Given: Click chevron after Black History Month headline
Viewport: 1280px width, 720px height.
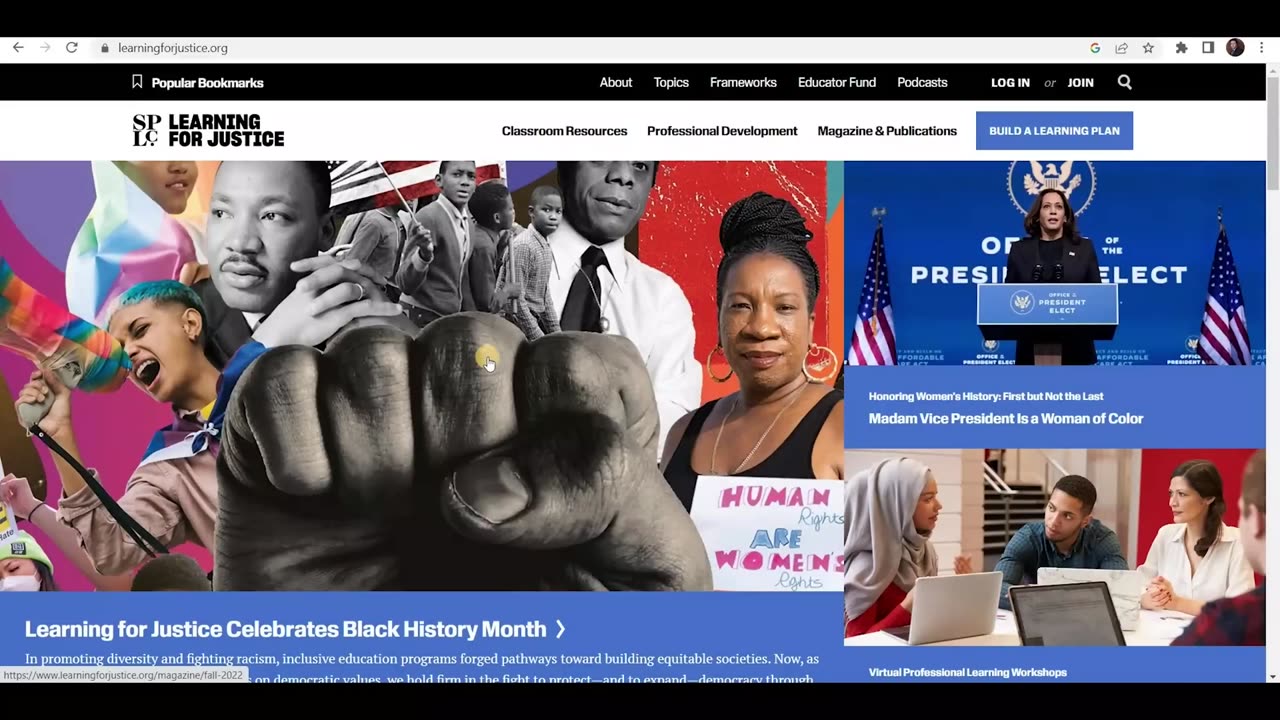Looking at the screenshot, I should 560,629.
